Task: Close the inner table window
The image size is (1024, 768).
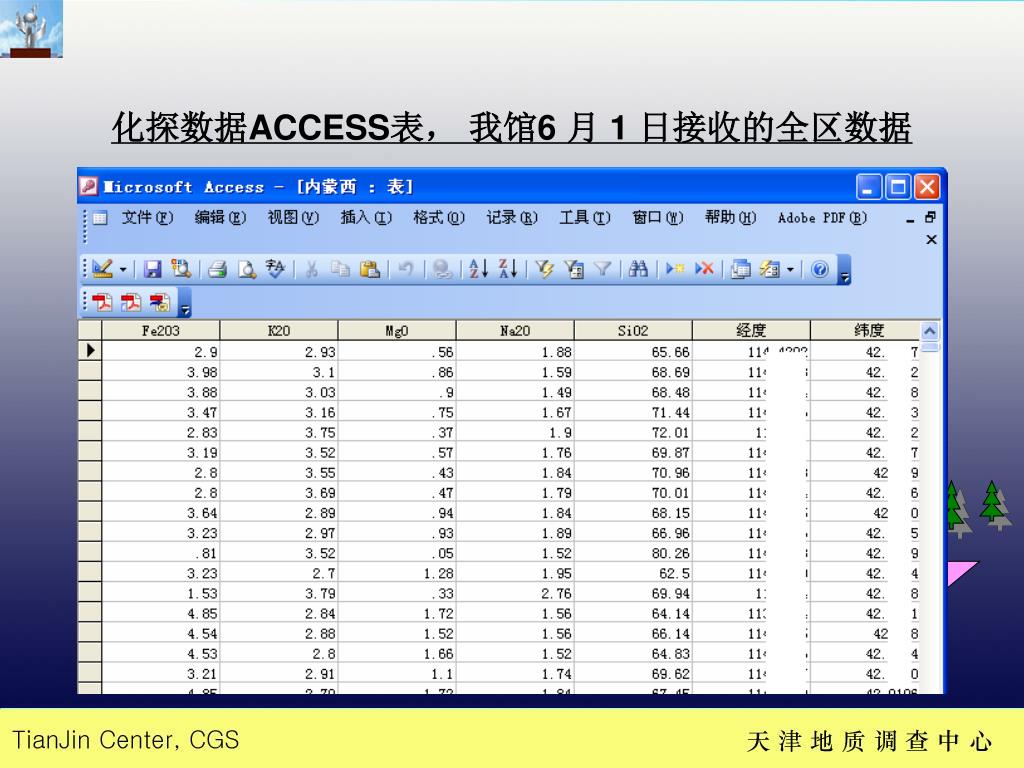Action: pos(932,240)
